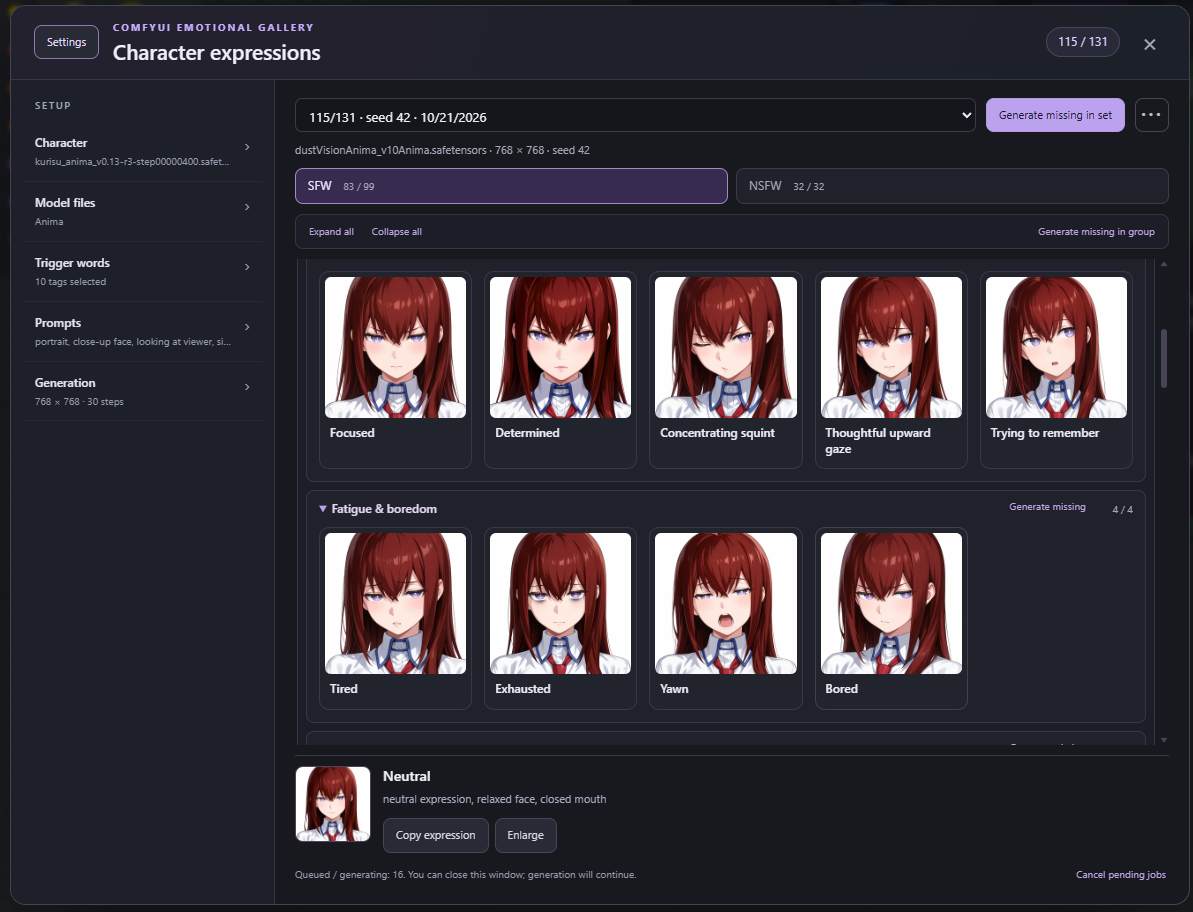Click the 'COMFYUI EMOTIONAL GALLERY' label
1193x912 pixels.
[x=213, y=27]
